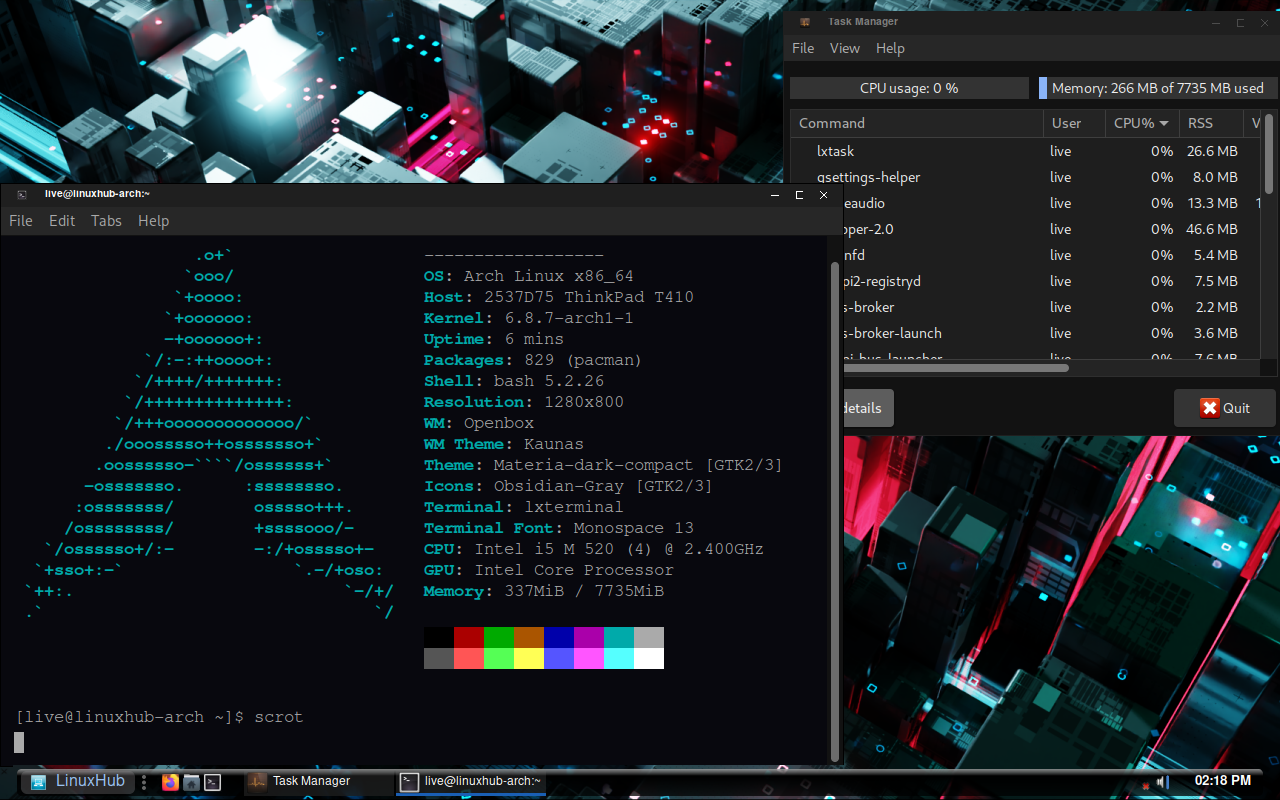Image resolution: width=1280 pixels, height=800 pixels.
Task: Click the Task Manager window title icon
Action: tap(805, 22)
